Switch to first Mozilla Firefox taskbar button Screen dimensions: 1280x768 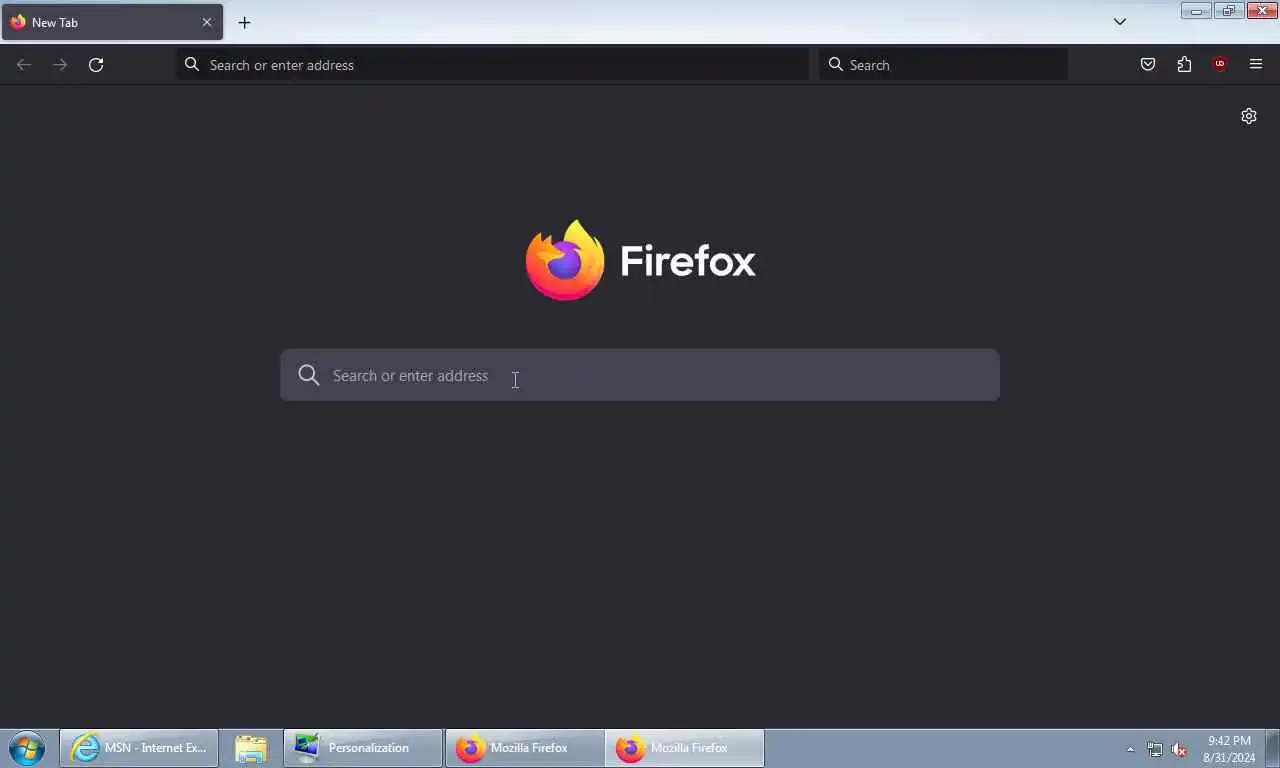(x=525, y=748)
